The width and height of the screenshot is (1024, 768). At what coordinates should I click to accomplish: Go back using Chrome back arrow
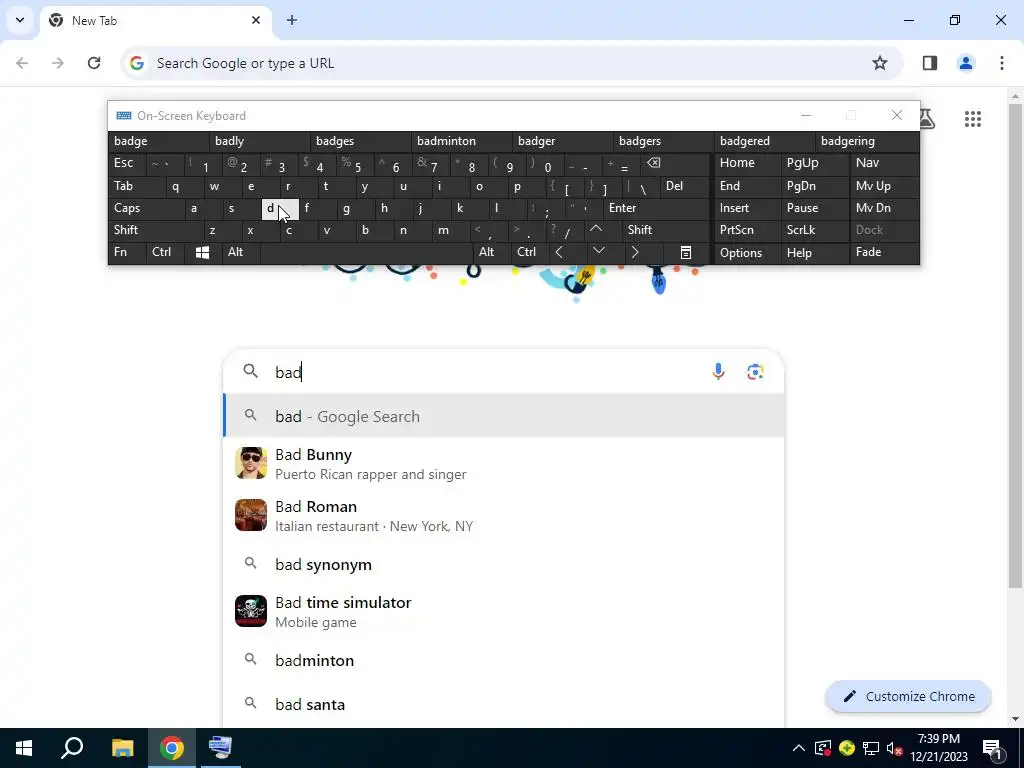(22, 63)
